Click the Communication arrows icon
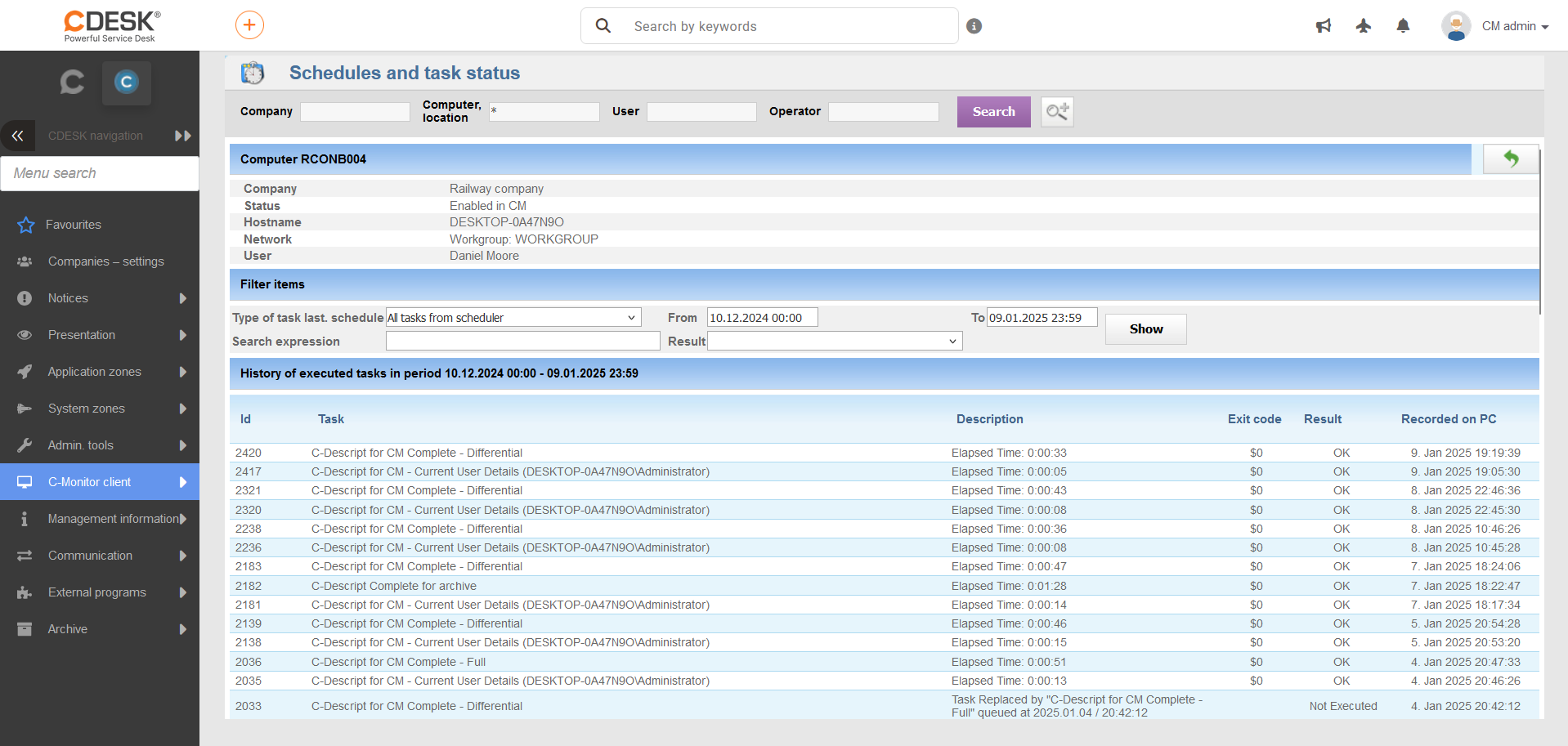The image size is (1568, 746). [x=25, y=556]
